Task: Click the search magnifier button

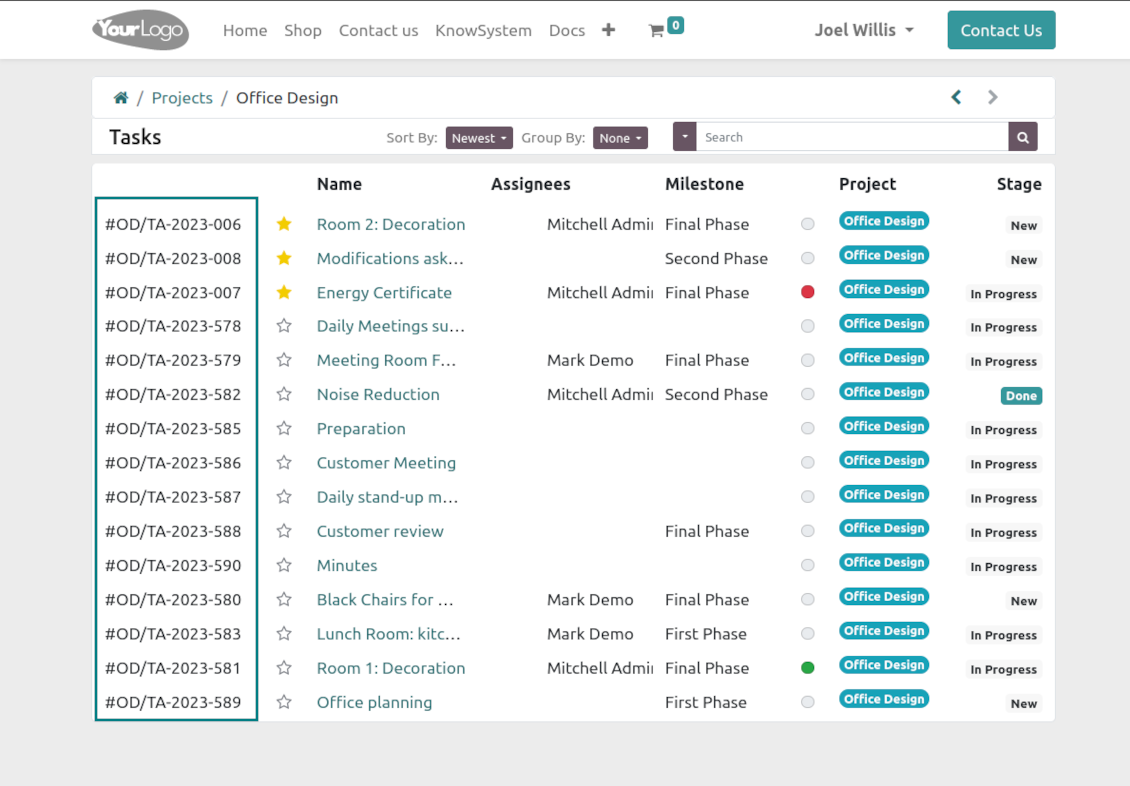Action: point(1022,138)
